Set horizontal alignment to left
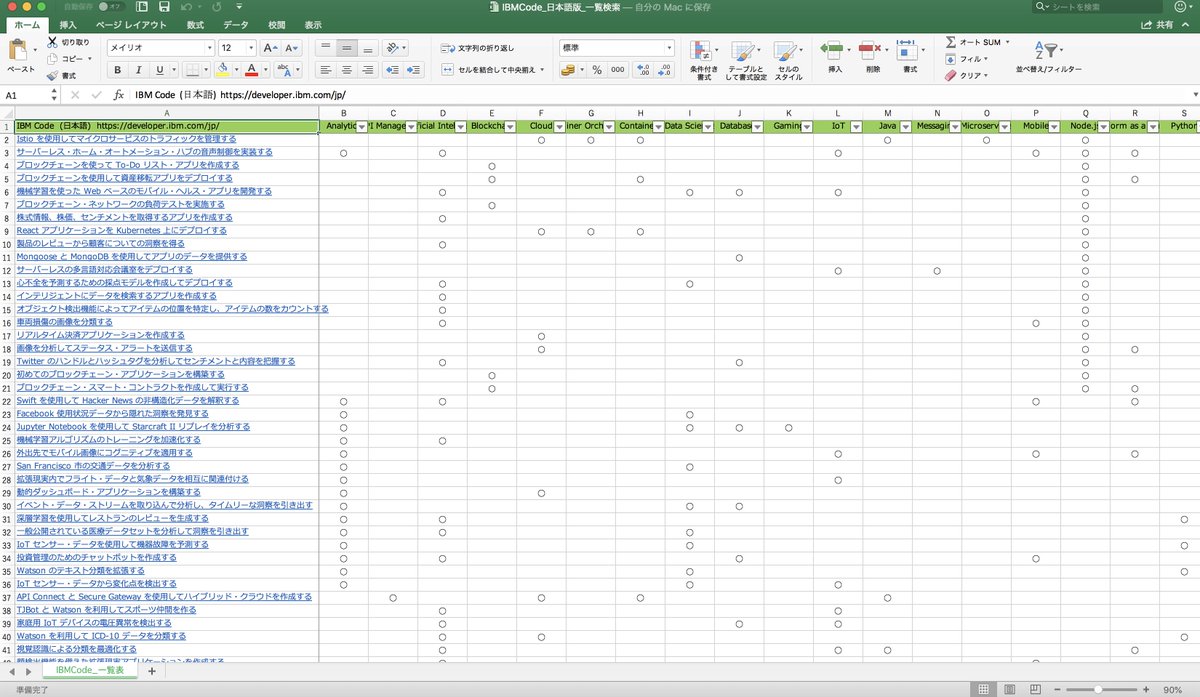The width and height of the screenshot is (1200, 697). coord(326,70)
